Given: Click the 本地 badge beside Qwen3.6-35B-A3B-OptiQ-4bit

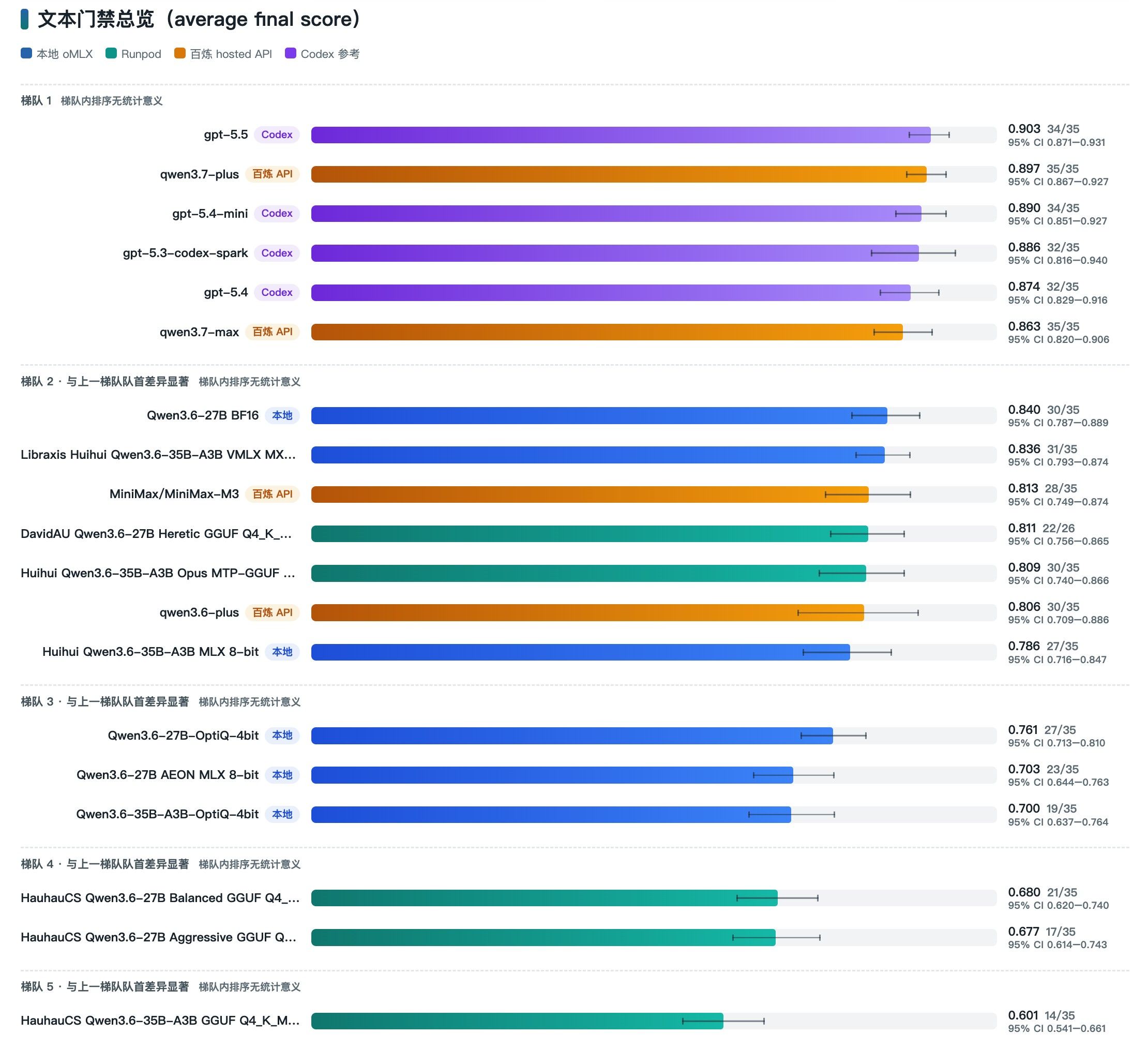Looking at the screenshot, I should (x=282, y=814).
